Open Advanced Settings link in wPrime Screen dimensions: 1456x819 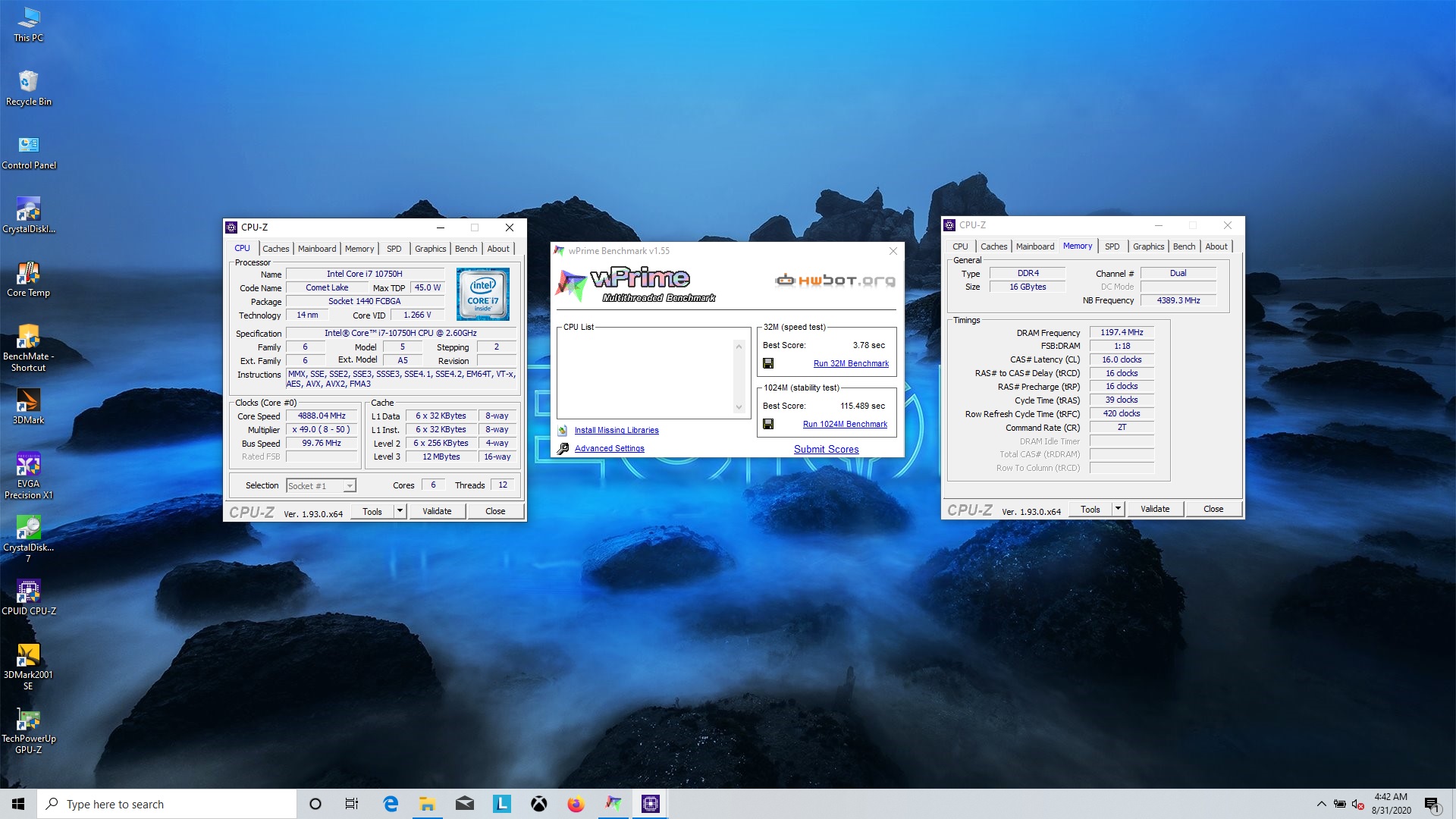pos(610,448)
